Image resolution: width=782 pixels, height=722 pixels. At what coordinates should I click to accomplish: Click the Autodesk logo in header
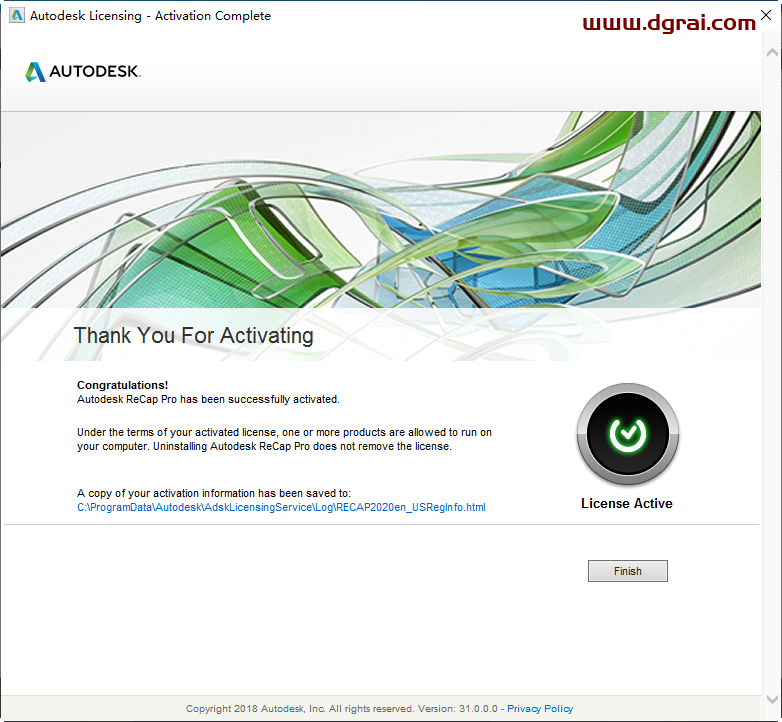83,71
